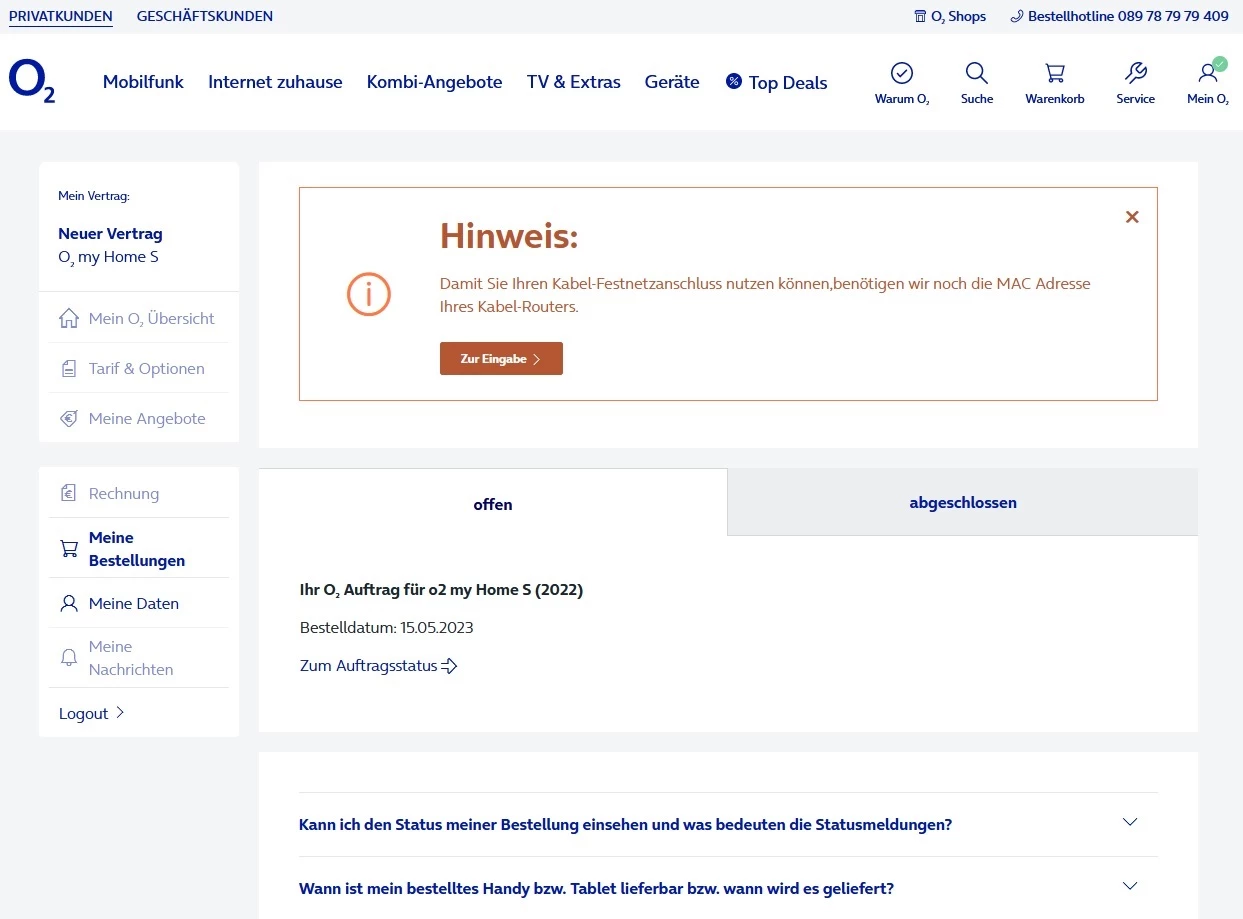Screen dimensions: 1243x919
Task: Click the arrow icon after Zum Auftragsstatus
Action: click(450, 666)
